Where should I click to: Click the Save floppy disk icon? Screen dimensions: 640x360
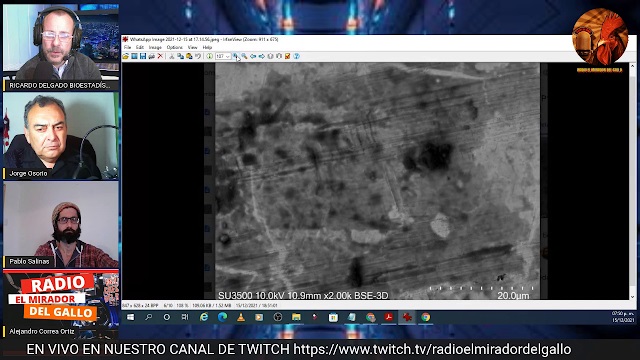click(143, 56)
